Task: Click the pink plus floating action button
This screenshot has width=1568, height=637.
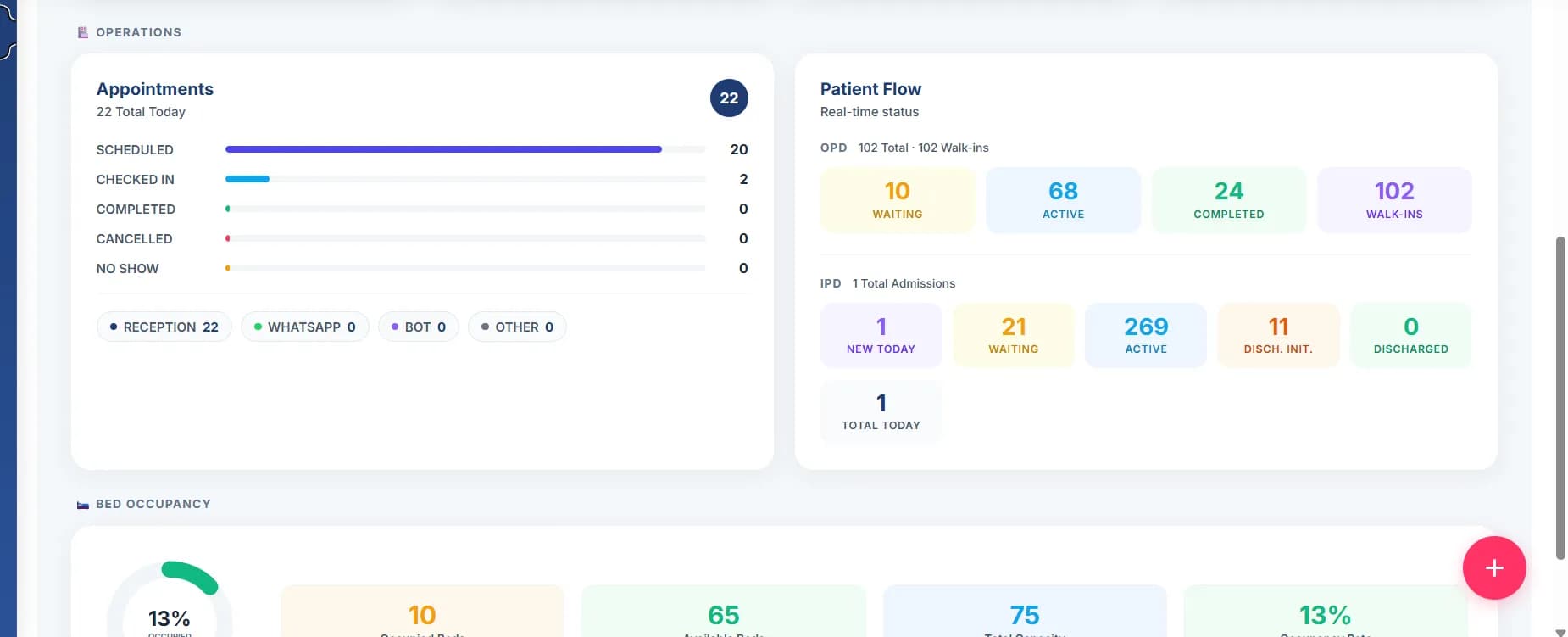Action: coord(1494,567)
